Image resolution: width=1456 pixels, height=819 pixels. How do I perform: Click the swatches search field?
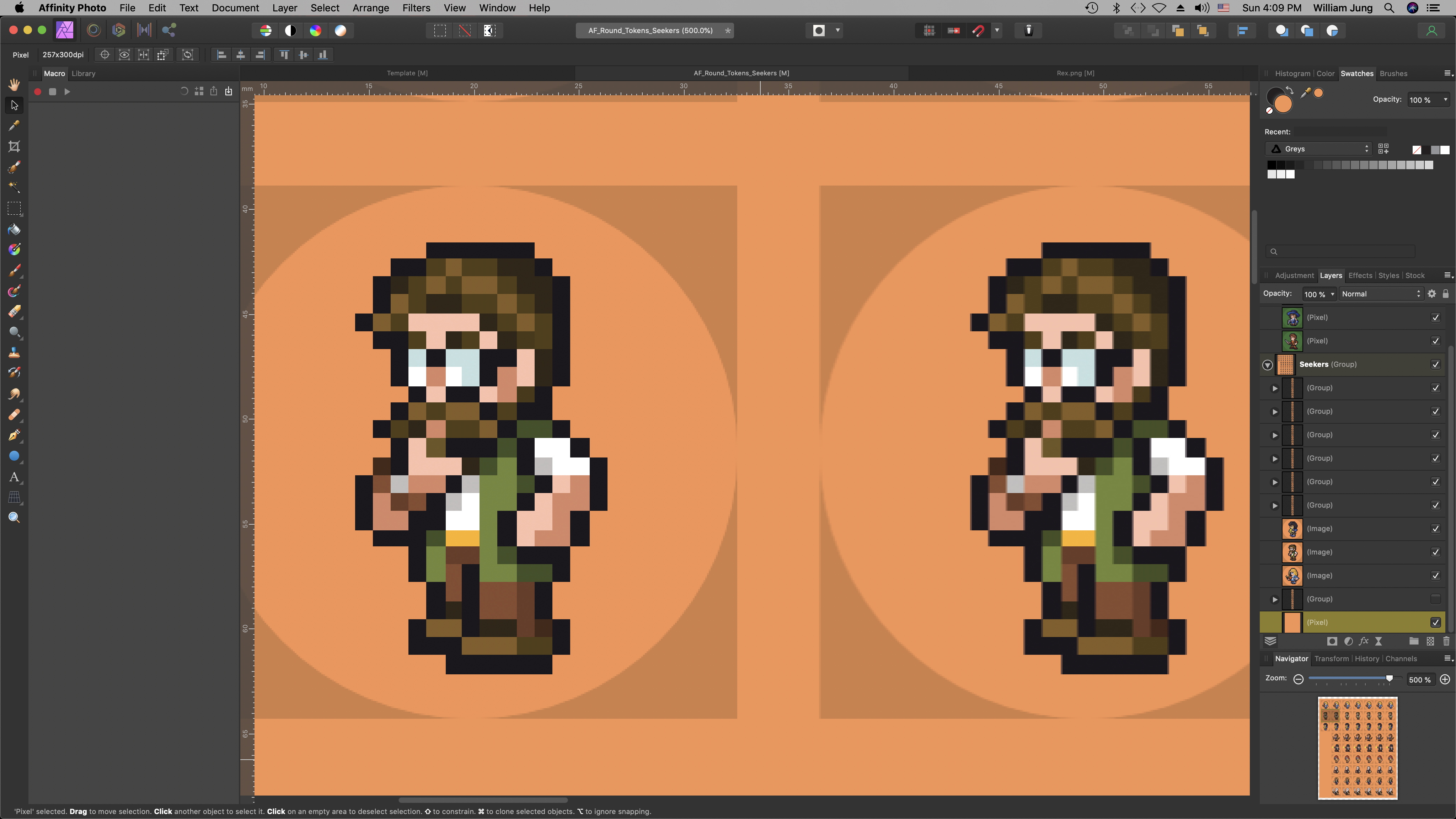[x=1341, y=252]
